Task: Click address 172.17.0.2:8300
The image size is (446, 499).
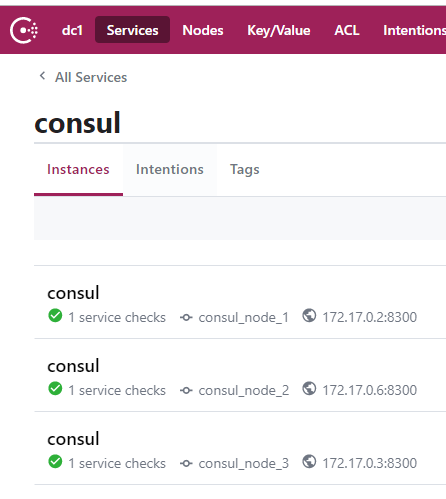Action: pyautogui.click(x=370, y=317)
